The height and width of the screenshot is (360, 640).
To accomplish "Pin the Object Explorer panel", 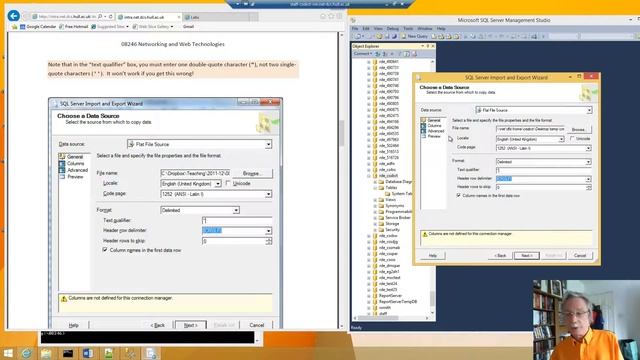I will 427,47.
